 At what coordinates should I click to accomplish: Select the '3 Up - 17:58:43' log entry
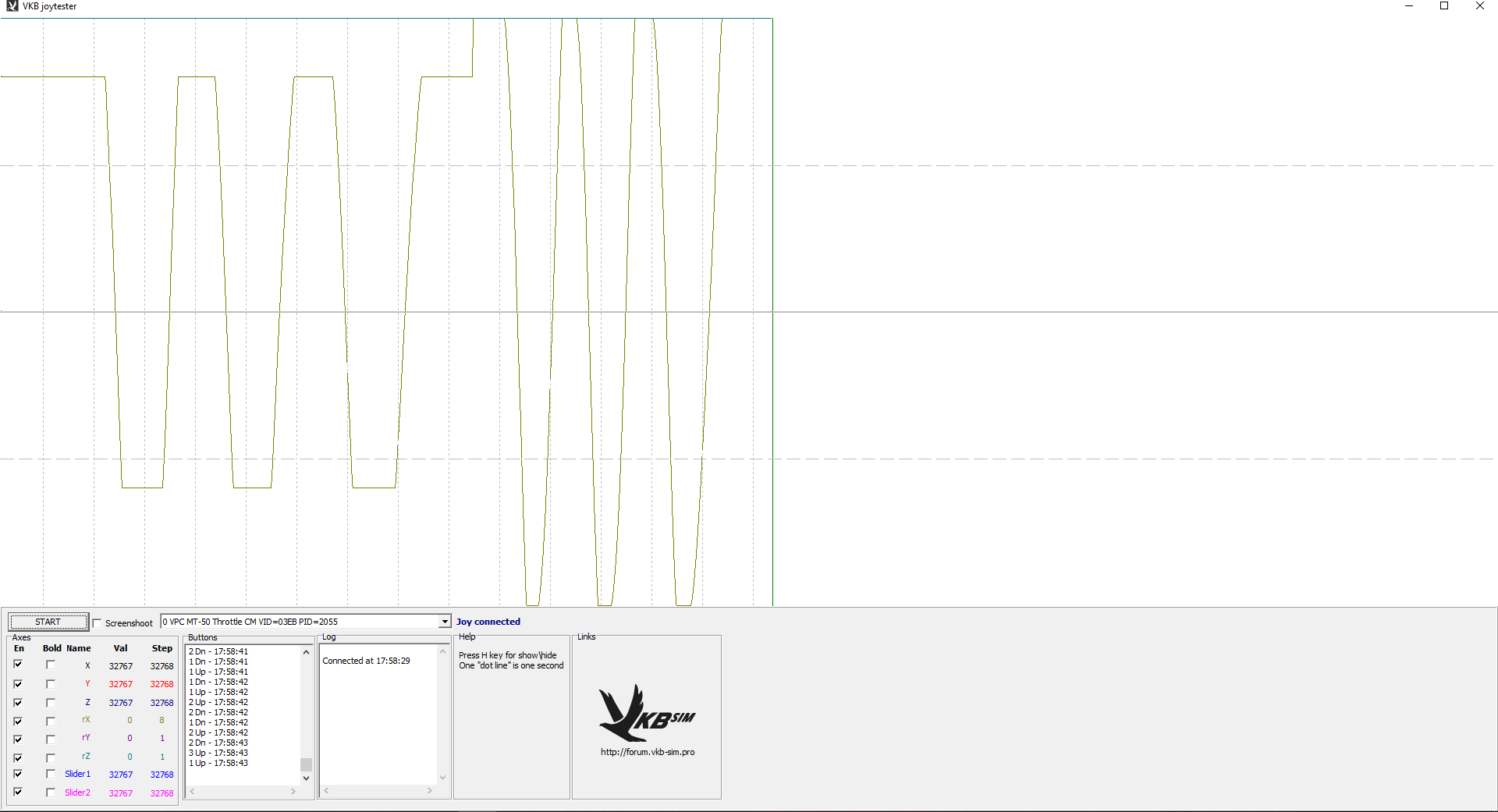pos(218,753)
